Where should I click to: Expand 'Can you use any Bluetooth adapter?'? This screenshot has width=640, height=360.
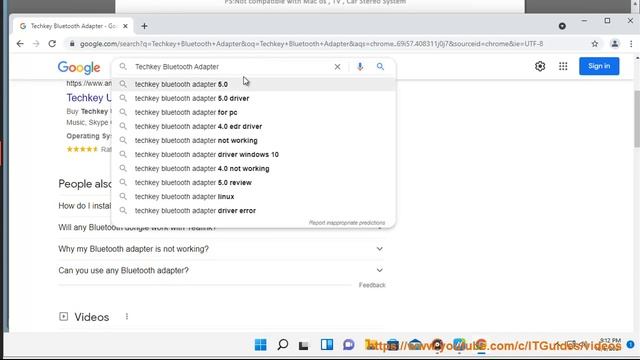click(x=221, y=271)
